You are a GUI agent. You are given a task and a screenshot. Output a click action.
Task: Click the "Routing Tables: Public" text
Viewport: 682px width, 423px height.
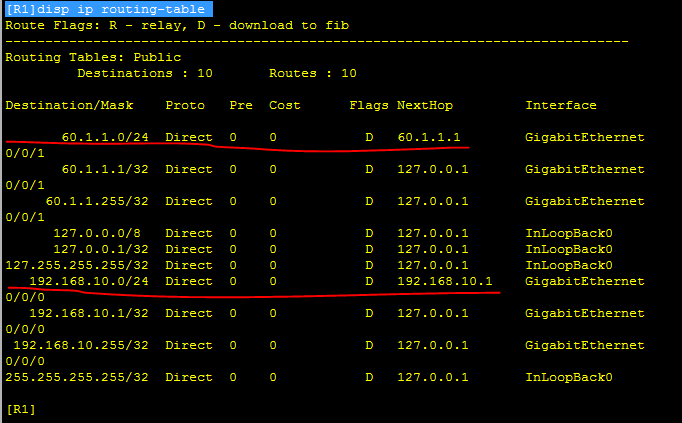(x=93, y=57)
